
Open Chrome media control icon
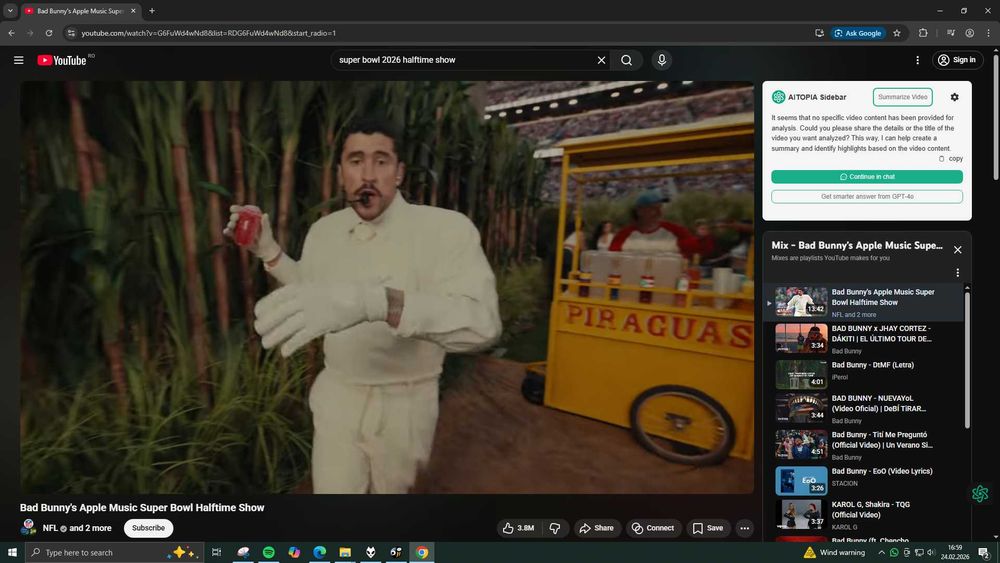[x=950, y=33]
